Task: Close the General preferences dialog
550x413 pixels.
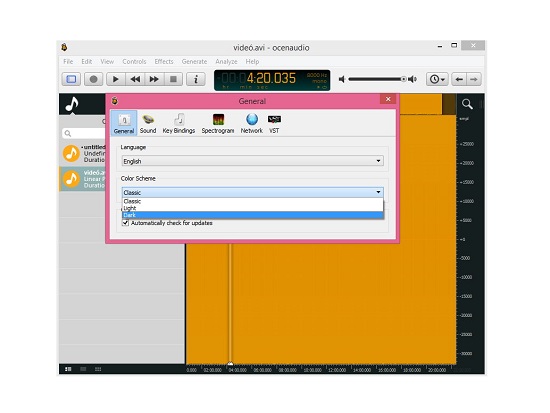Action: click(x=388, y=99)
